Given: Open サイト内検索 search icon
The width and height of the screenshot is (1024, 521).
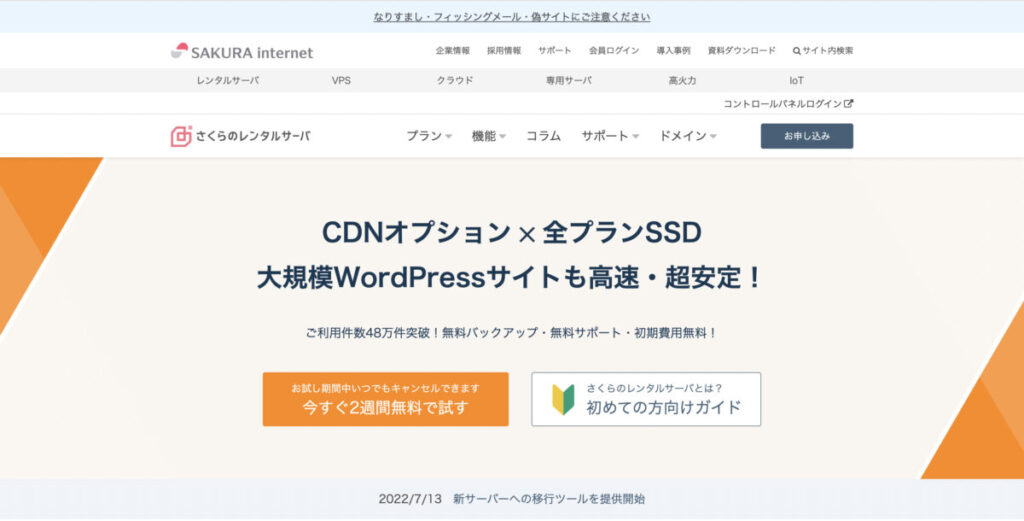Looking at the screenshot, I should coord(796,51).
